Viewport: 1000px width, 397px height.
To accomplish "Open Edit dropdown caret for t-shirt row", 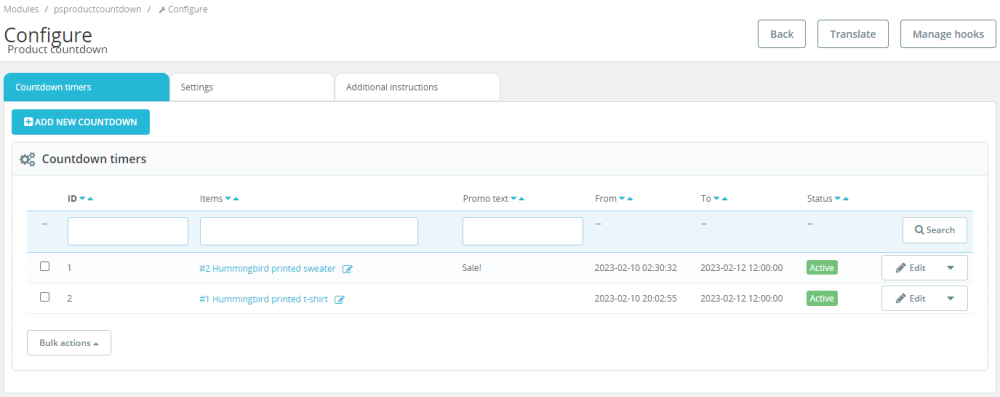I will [x=950, y=298].
